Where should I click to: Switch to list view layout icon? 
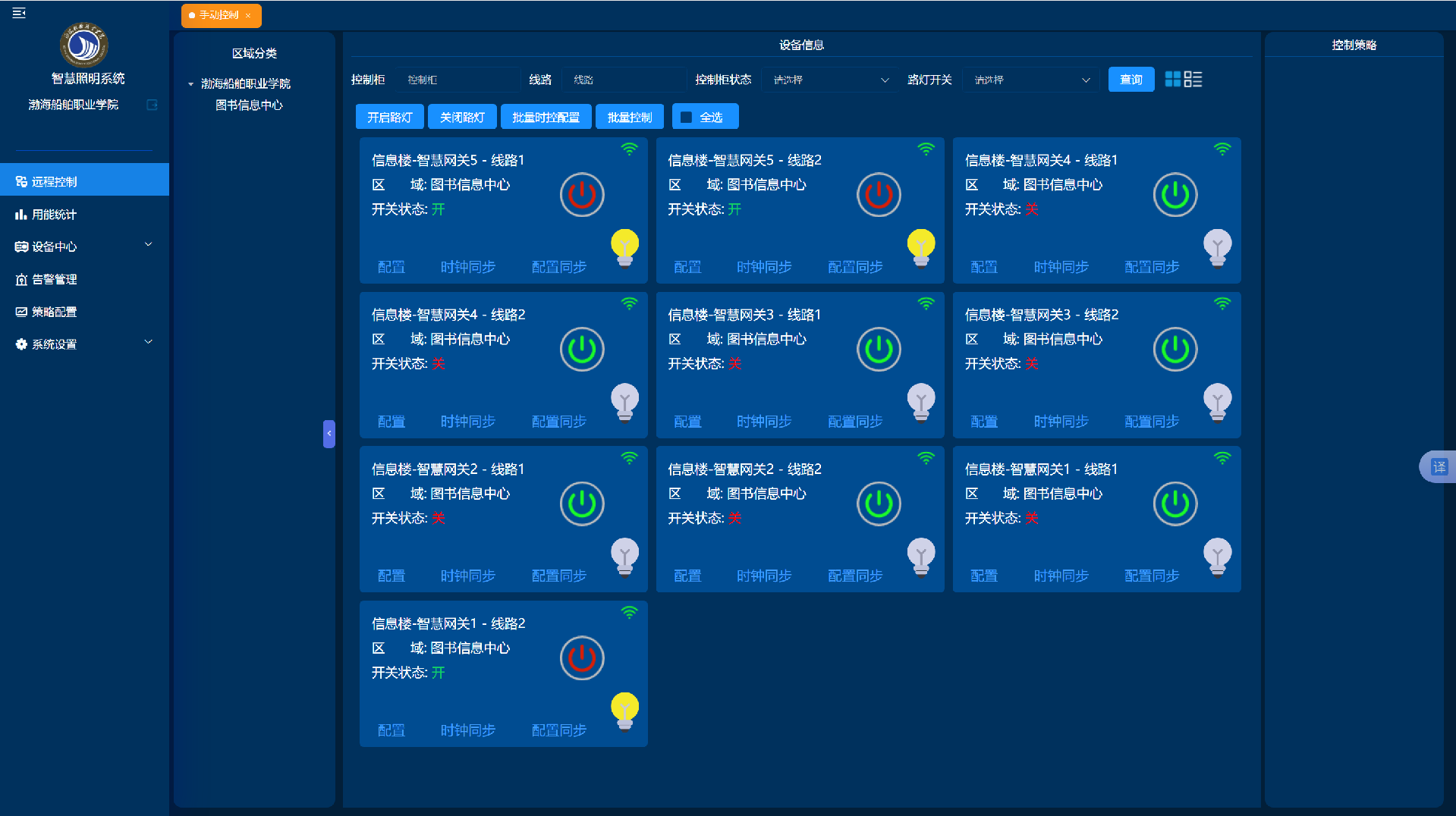tap(1193, 79)
